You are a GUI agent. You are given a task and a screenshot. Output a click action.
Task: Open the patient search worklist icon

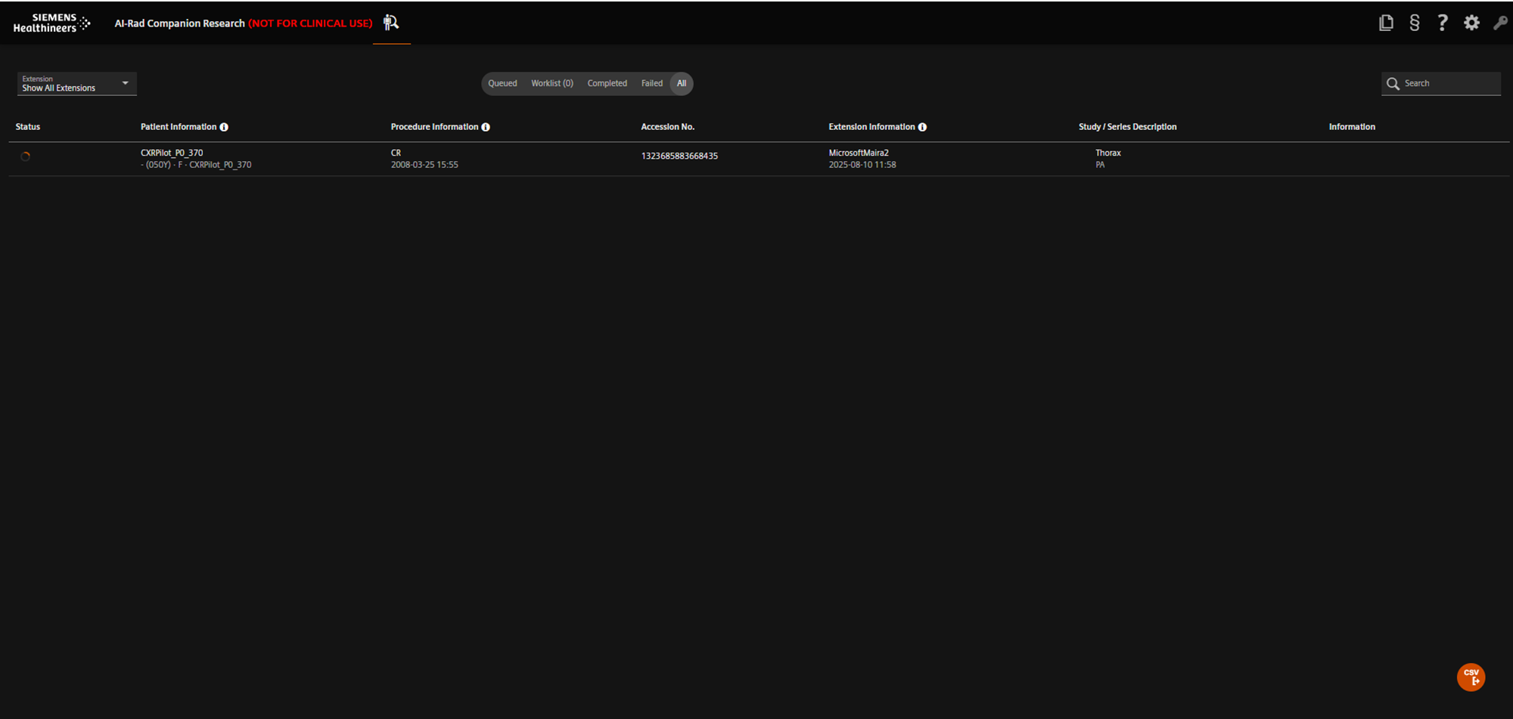pyautogui.click(x=391, y=22)
